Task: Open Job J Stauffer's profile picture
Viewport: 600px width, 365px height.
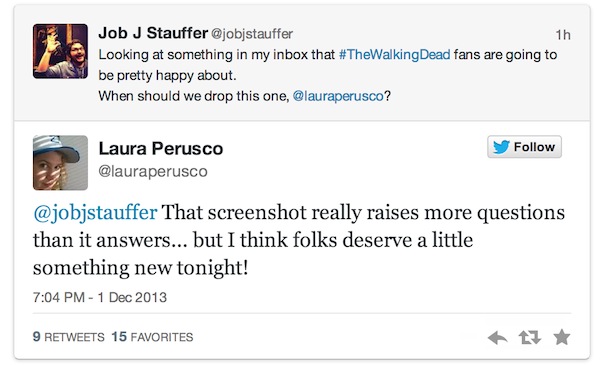Action: 60,51
